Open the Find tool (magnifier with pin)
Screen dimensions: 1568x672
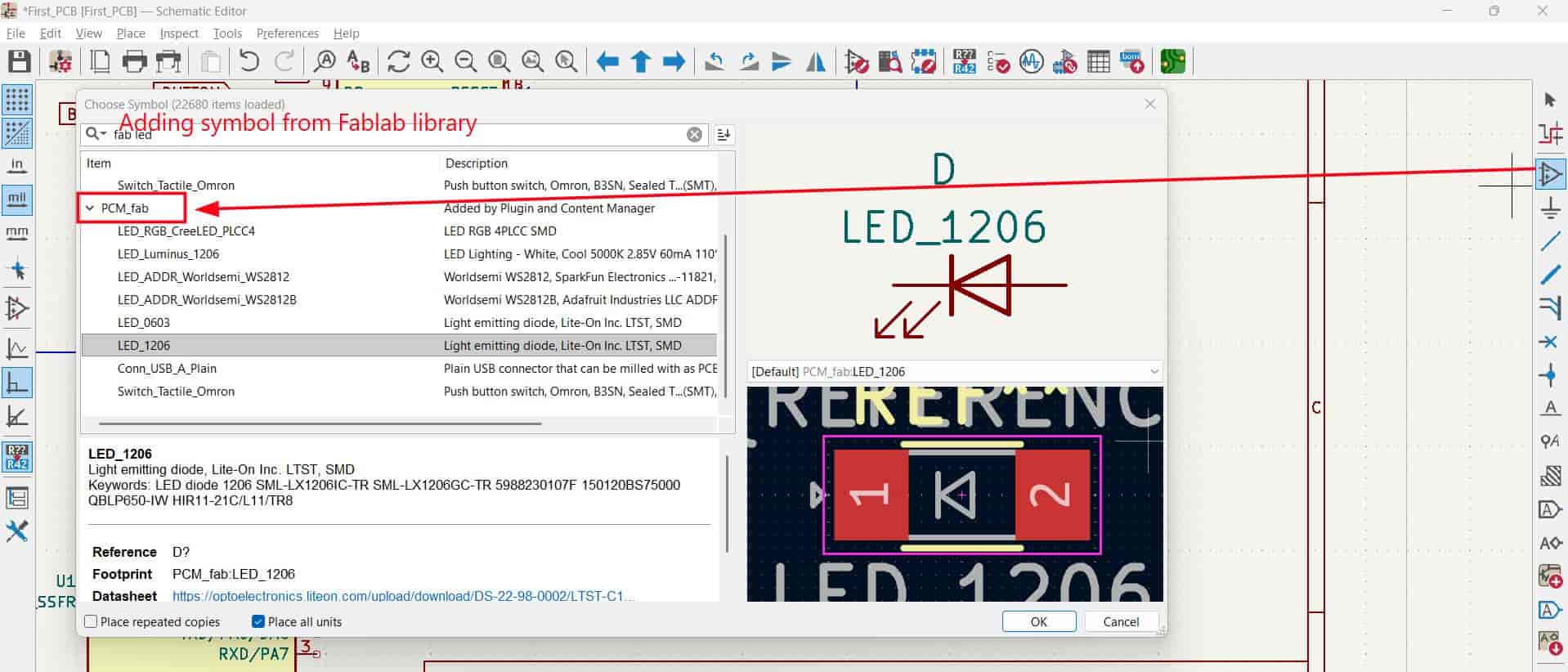coord(325,61)
